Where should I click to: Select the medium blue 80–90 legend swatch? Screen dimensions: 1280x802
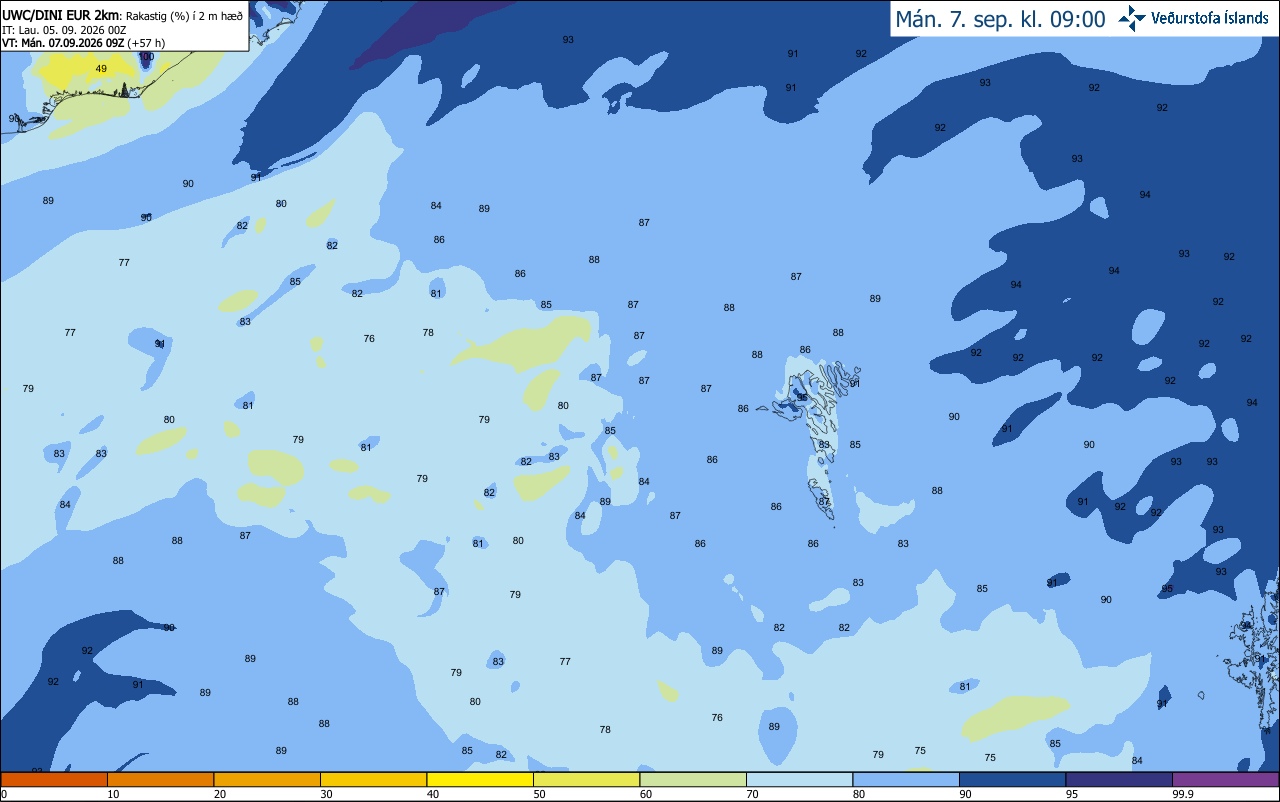pos(906,779)
